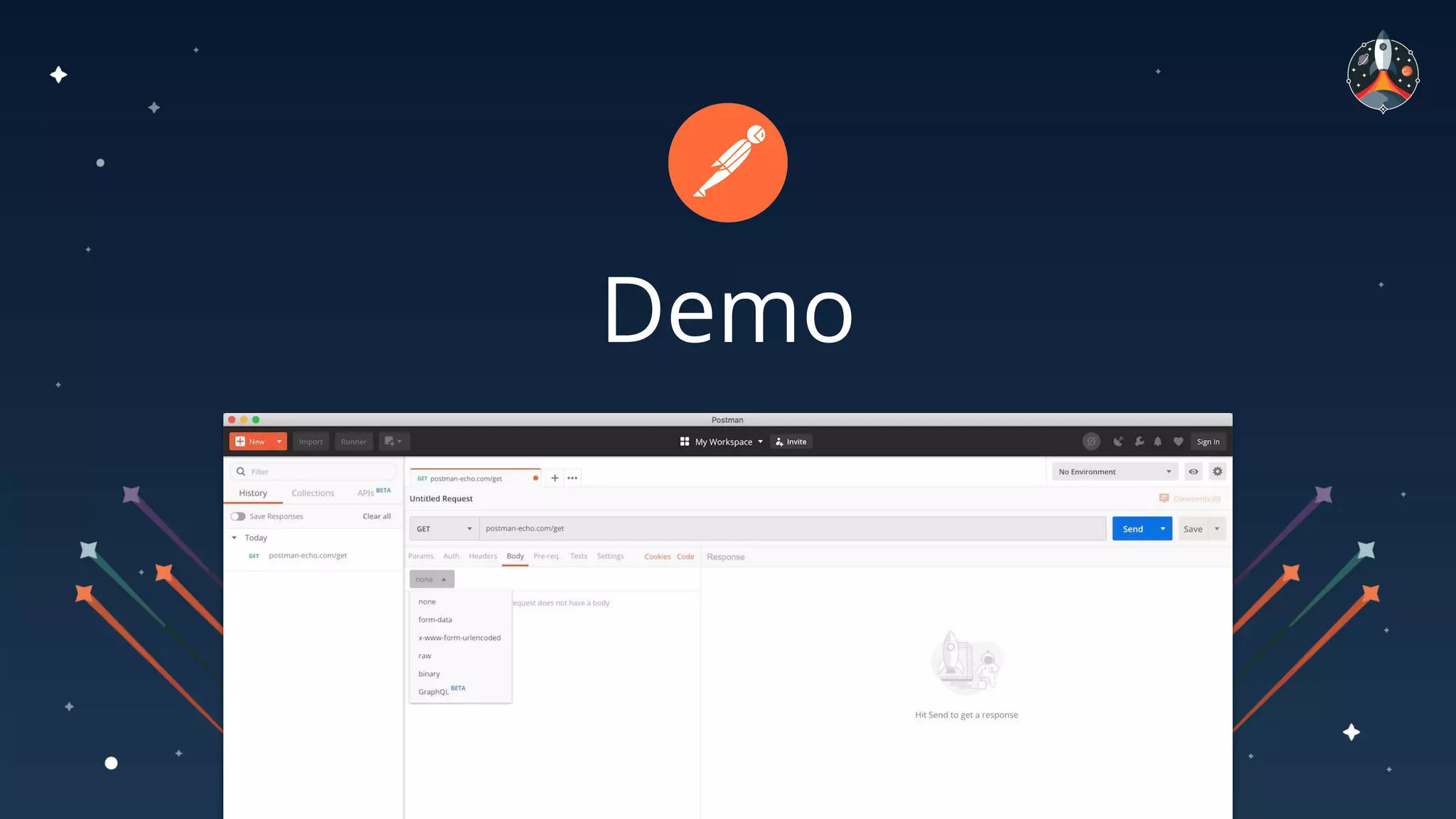Open the notifications bell icon
The height and width of the screenshot is (819, 1456).
click(x=1158, y=441)
